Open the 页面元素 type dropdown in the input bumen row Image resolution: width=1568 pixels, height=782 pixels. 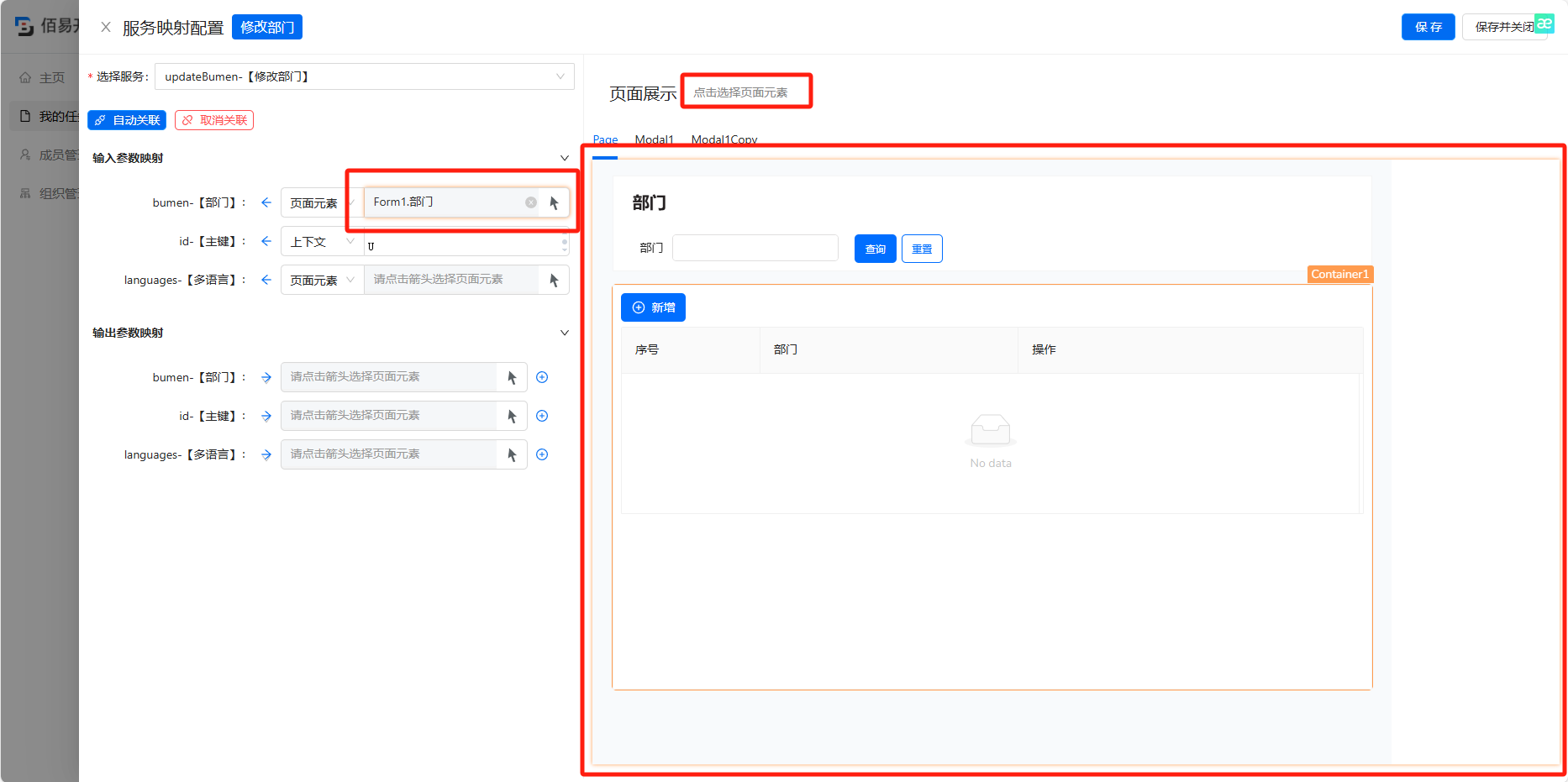322,202
